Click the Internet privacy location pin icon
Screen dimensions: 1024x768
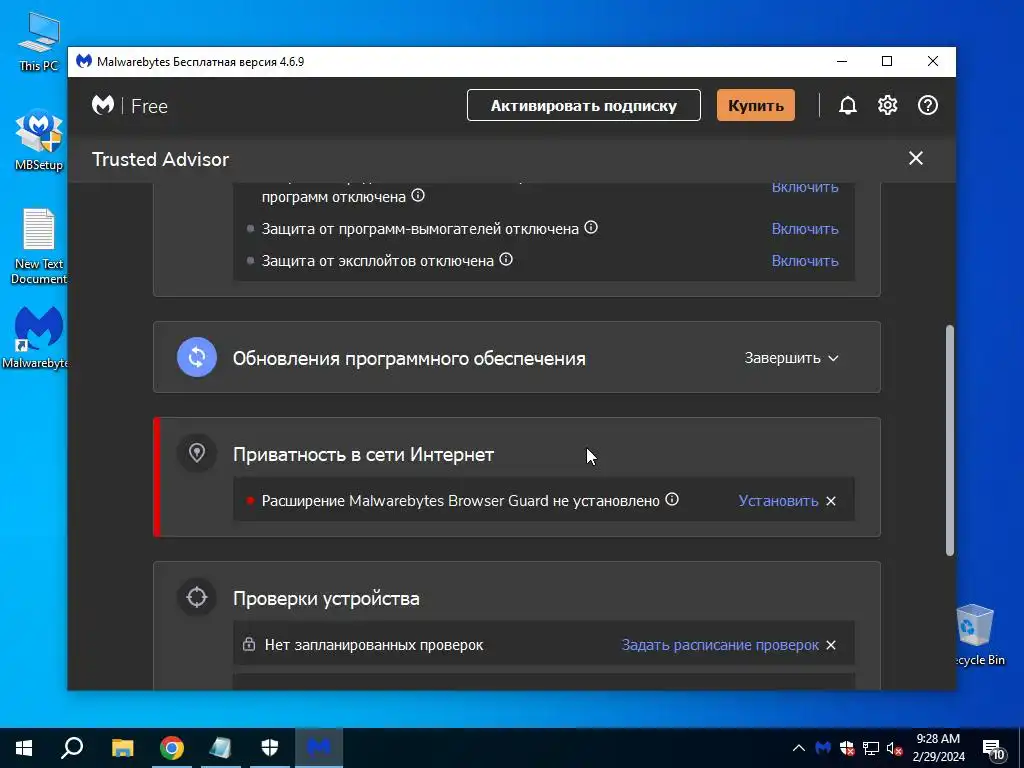[197, 453]
